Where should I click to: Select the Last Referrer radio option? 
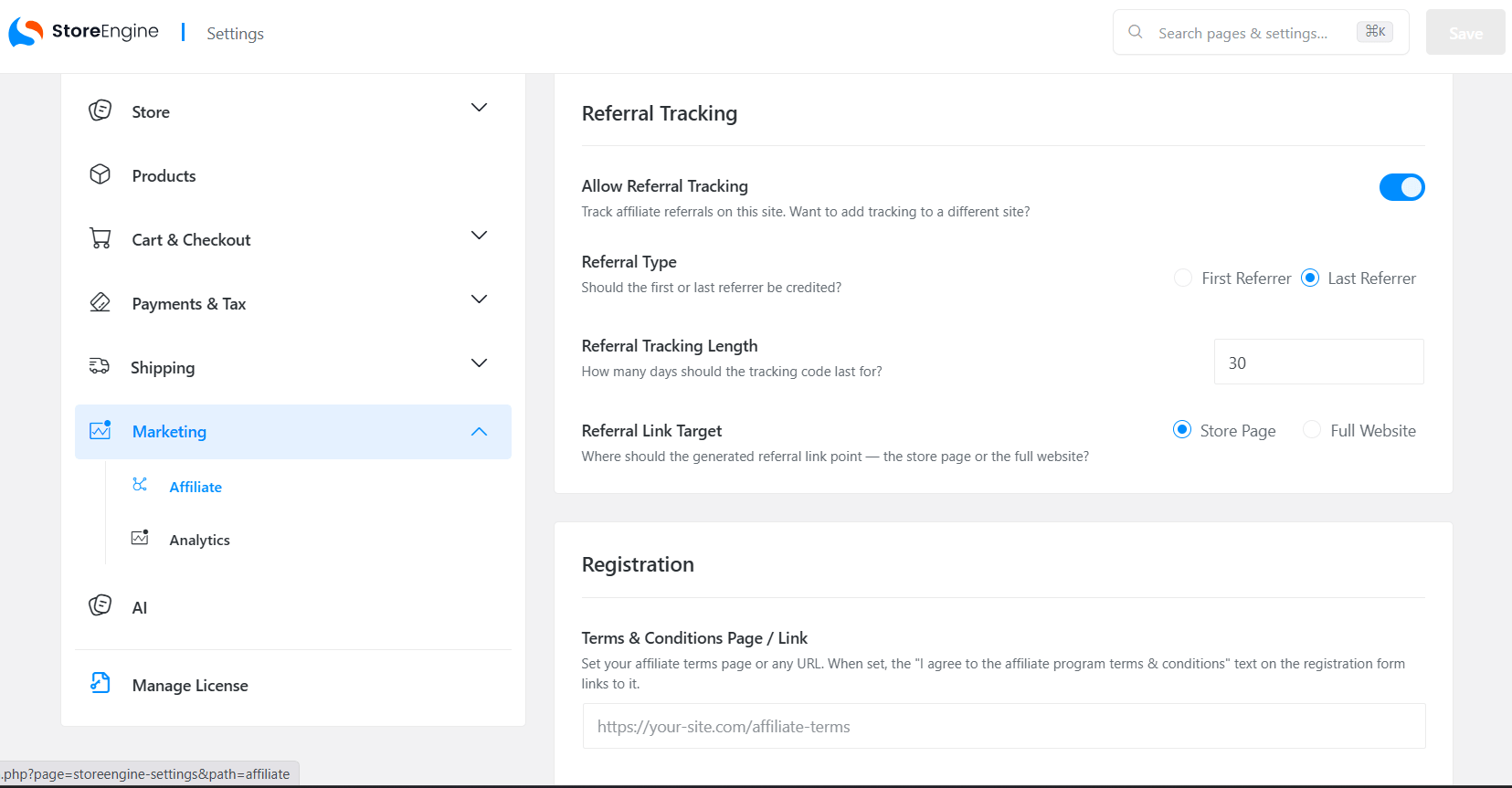[1310, 278]
